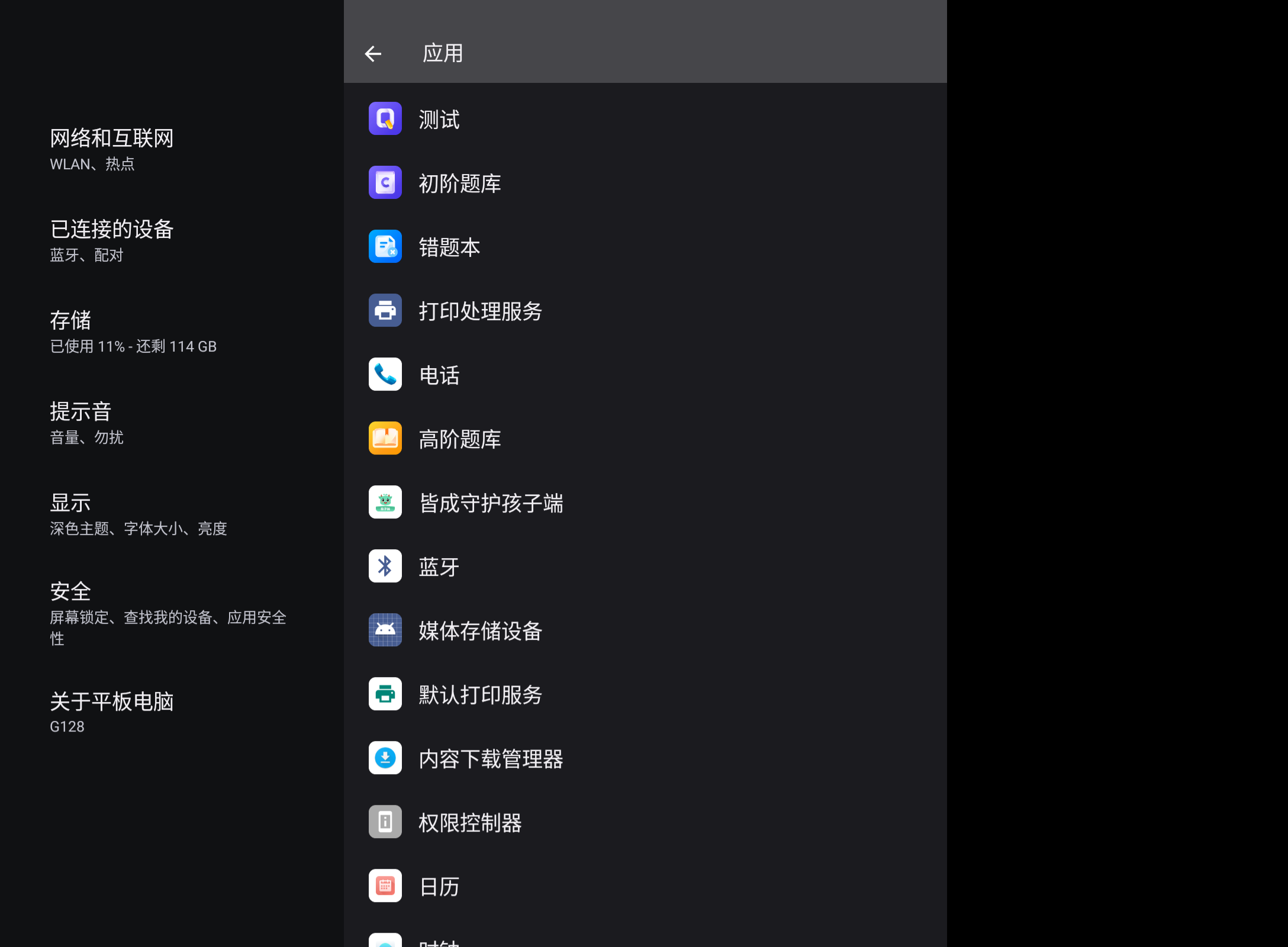This screenshot has height=947, width=1288.
Task: Go back using the arrow icon
Action: click(373, 54)
